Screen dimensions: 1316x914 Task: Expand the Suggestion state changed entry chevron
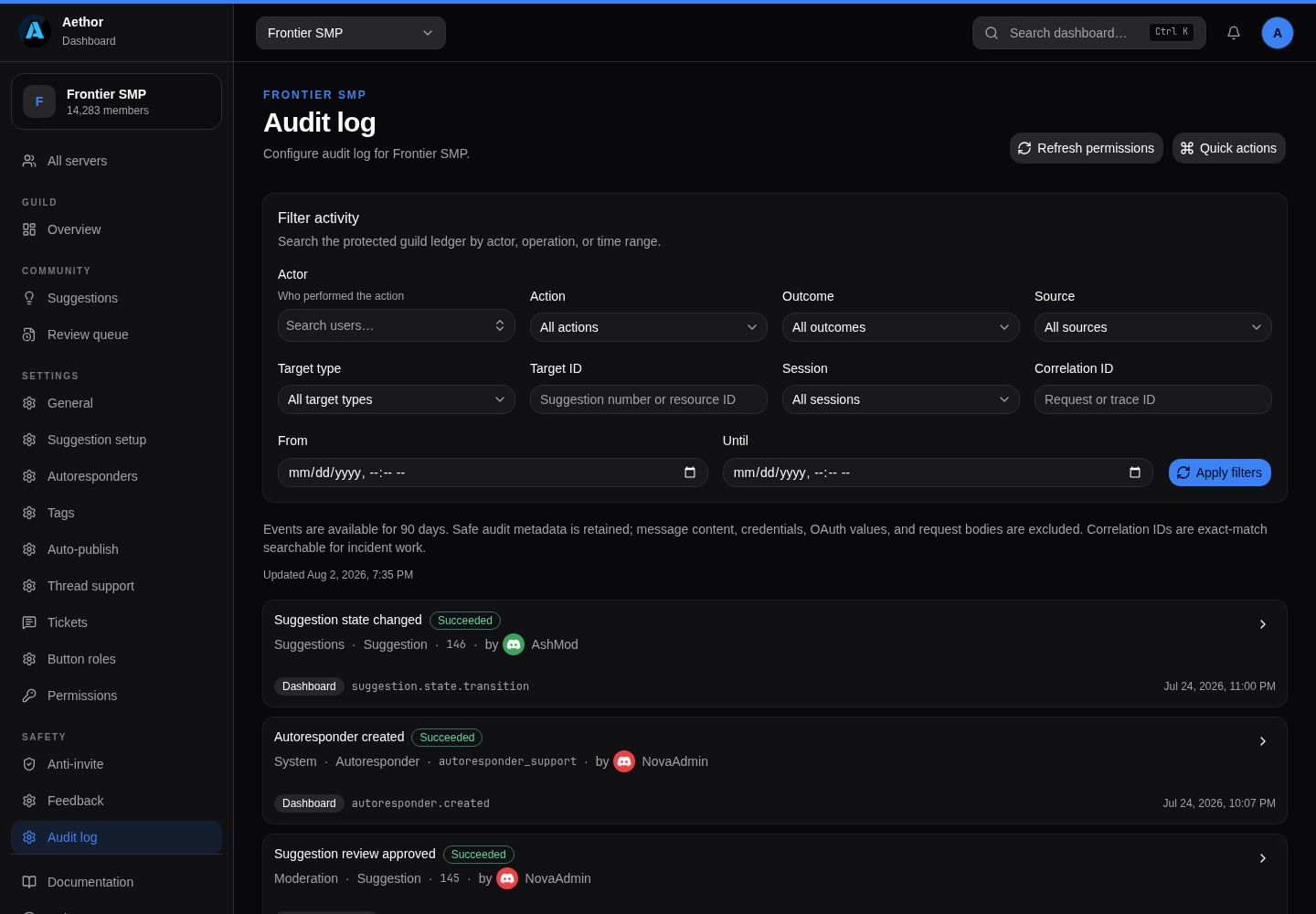(x=1263, y=624)
